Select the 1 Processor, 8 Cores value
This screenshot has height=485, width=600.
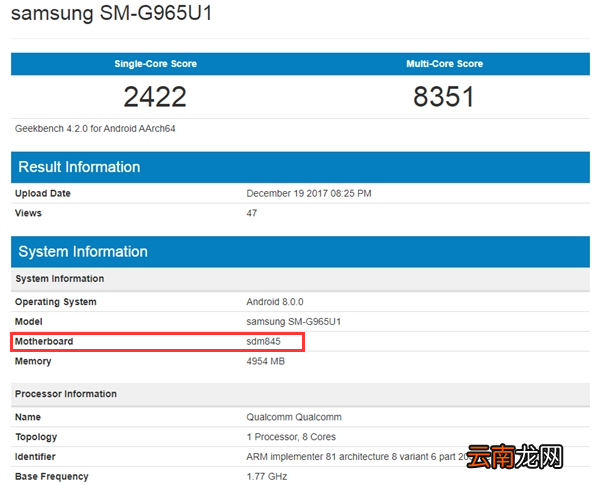tap(291, 437)
